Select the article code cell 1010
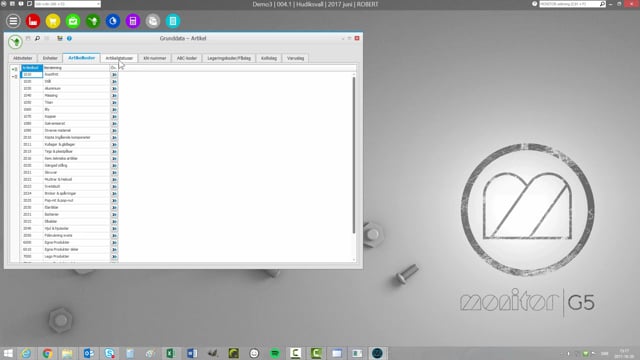 pos(32,75)
